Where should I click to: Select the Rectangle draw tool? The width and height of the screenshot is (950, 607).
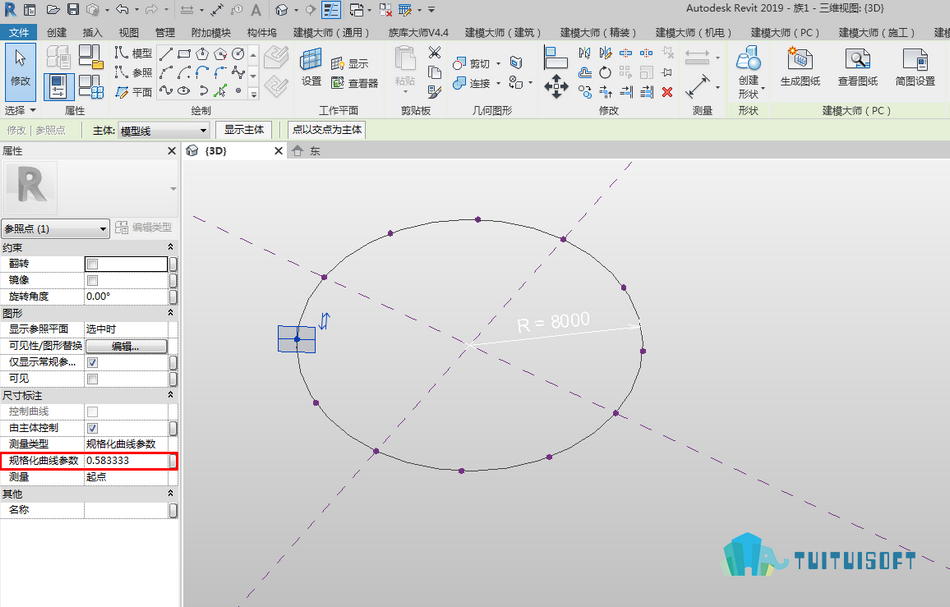pyautogui.click(x=184, y=55)
